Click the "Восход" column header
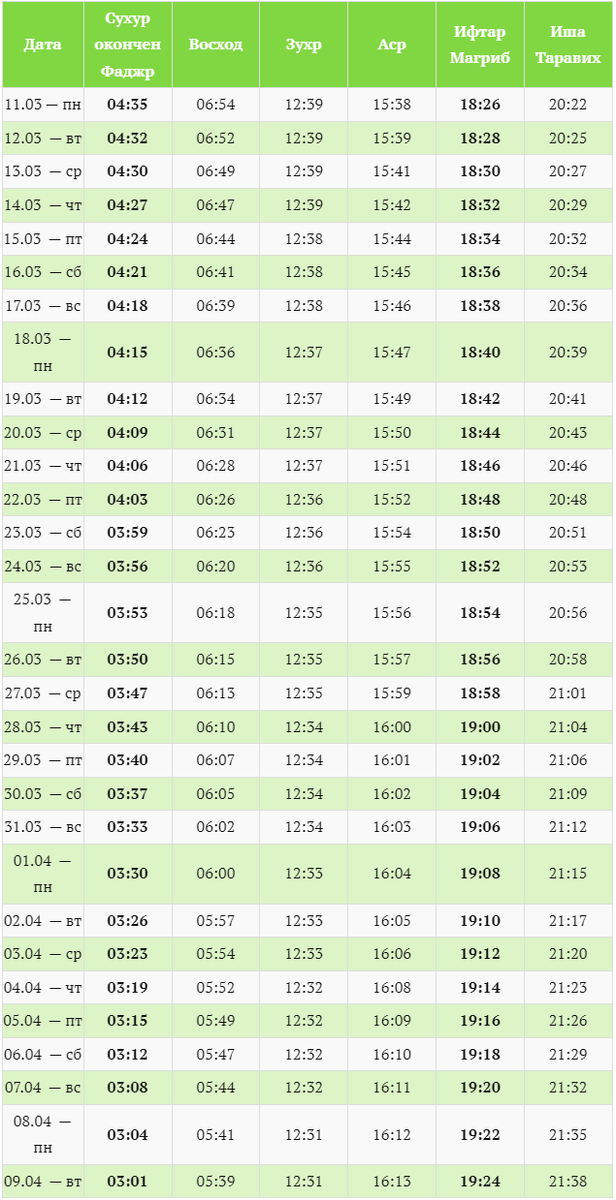616x1200 pixels. (216, 45)
